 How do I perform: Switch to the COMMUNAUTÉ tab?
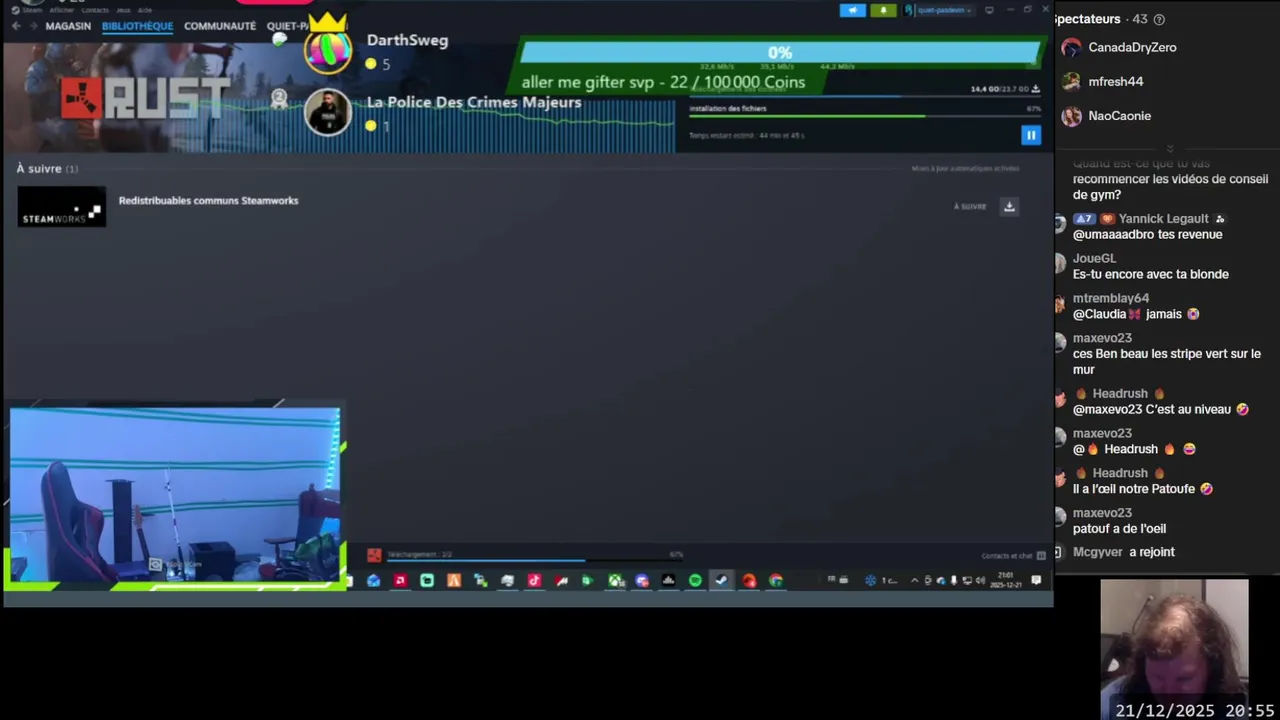tap(220, 26)
